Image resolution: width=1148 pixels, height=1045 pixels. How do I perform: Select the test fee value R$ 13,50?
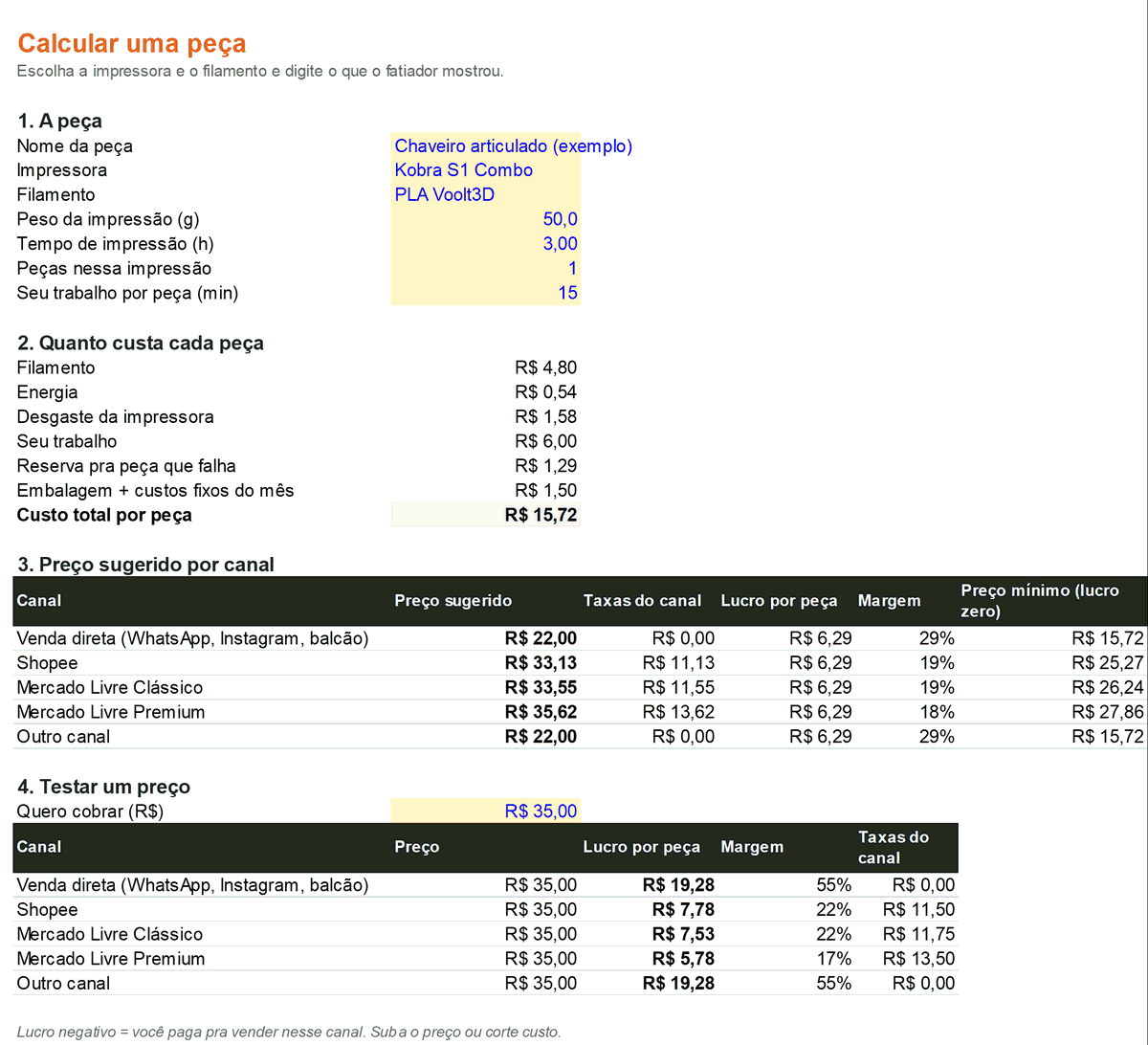(x=919, y=959)
